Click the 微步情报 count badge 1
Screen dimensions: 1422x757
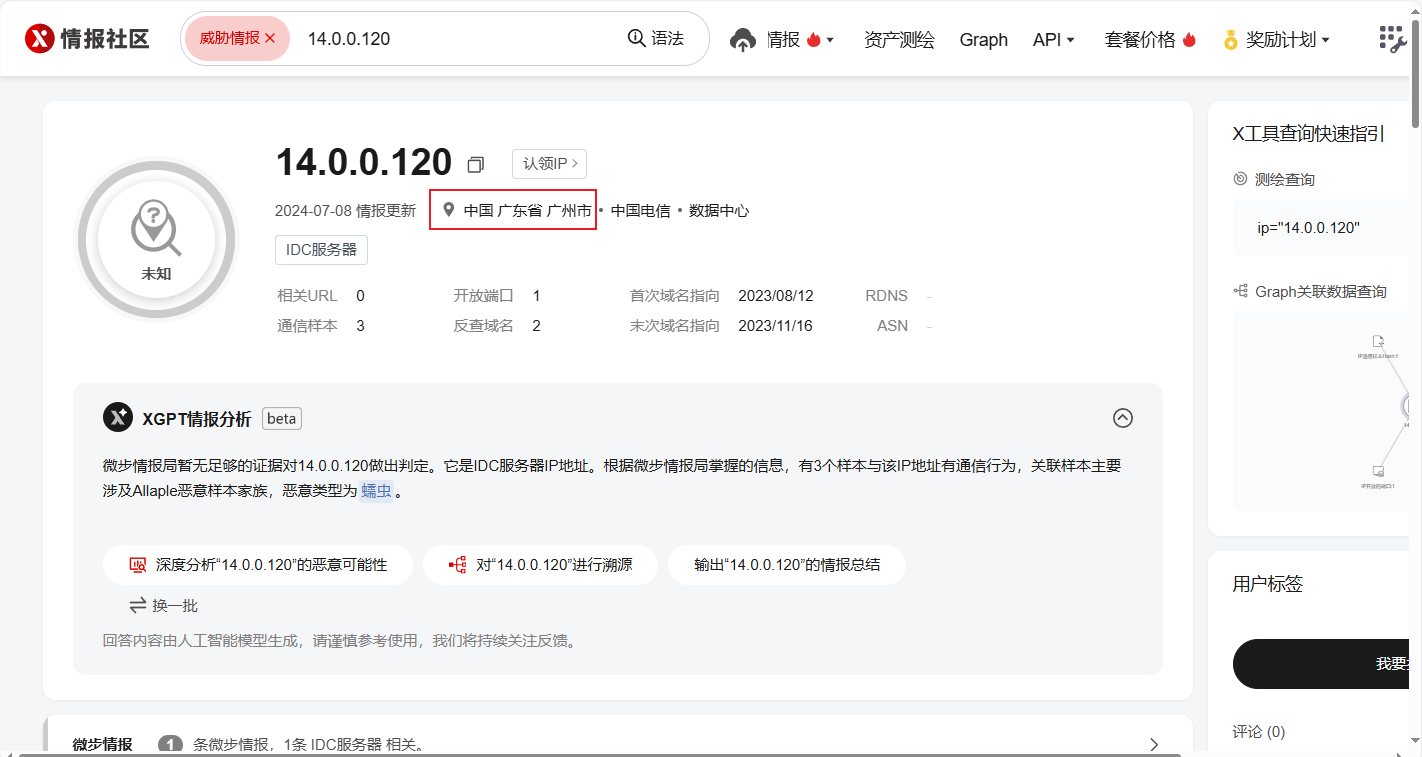[x=170, y=745]
